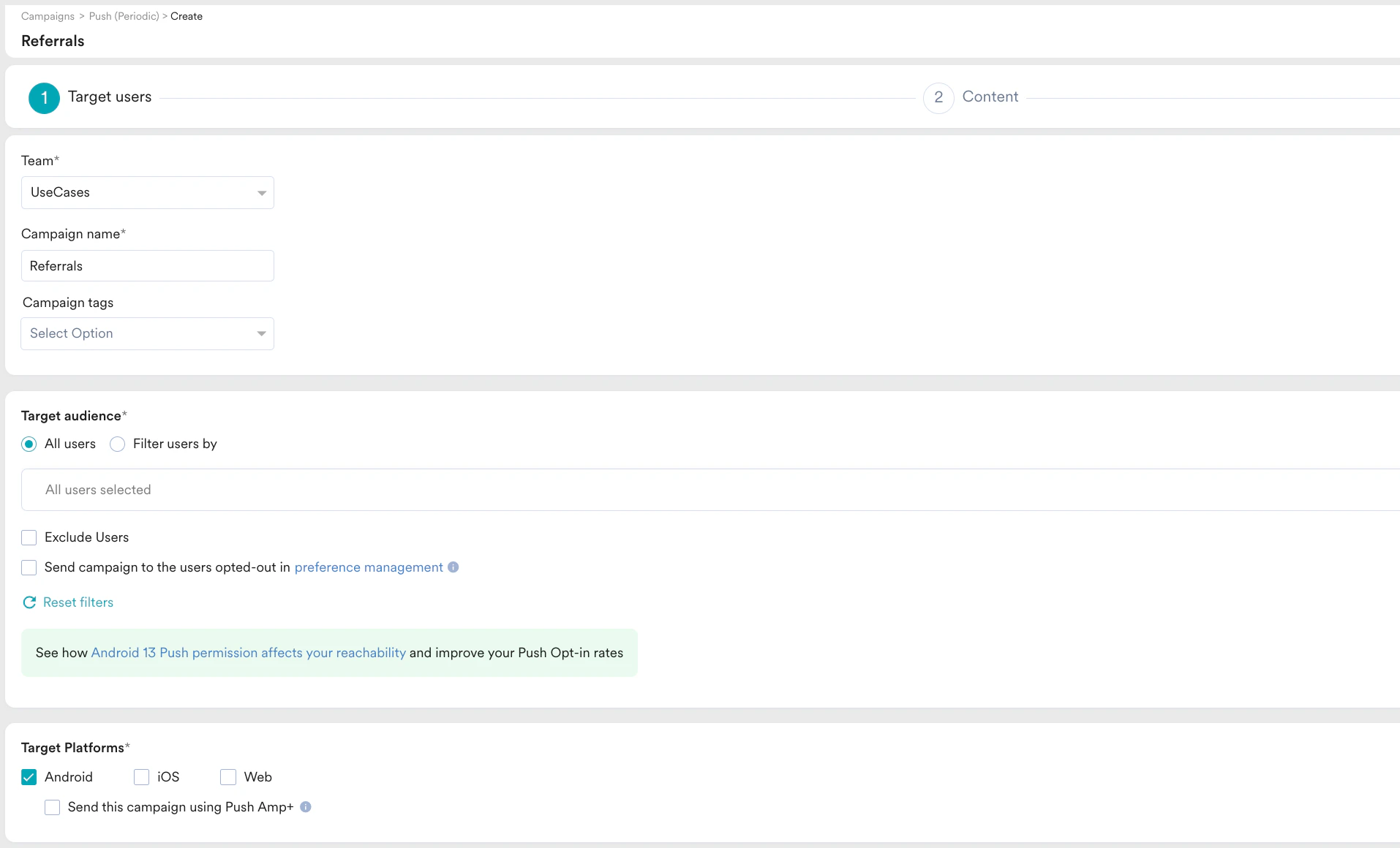Select the checked Android checkmark icon
1400x848 pixels.
point(29,777)
